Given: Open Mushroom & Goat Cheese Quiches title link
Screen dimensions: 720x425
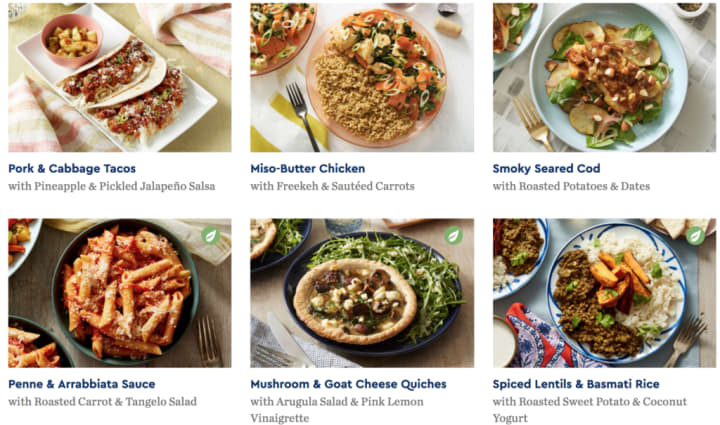Looking at the screenshot, I should pyautogui.click(x=349, y=384).
